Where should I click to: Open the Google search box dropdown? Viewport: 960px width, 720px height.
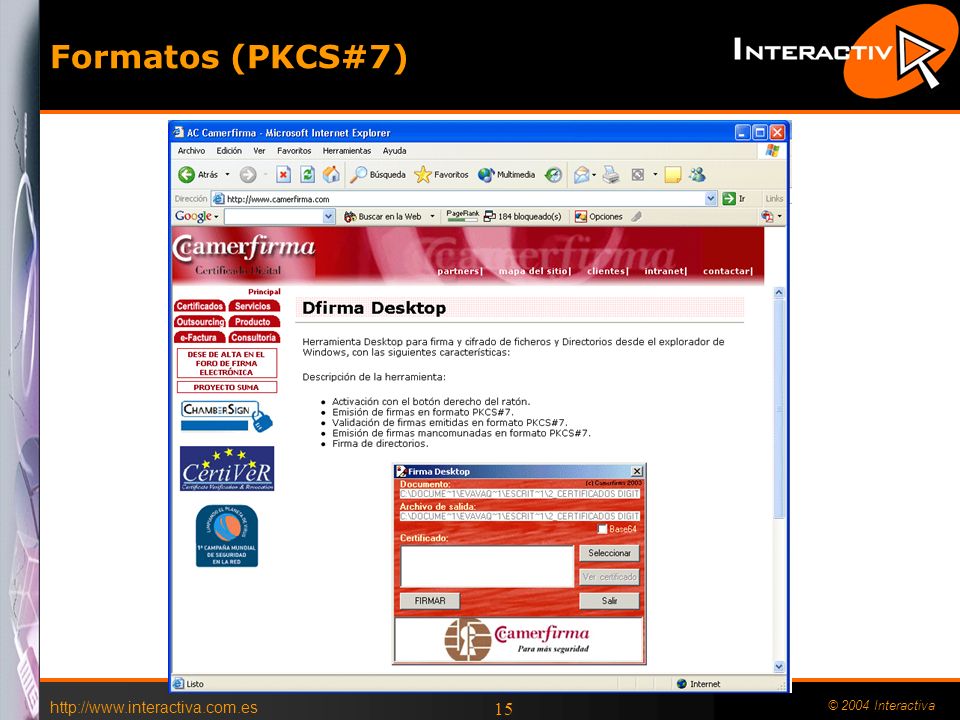329,217
